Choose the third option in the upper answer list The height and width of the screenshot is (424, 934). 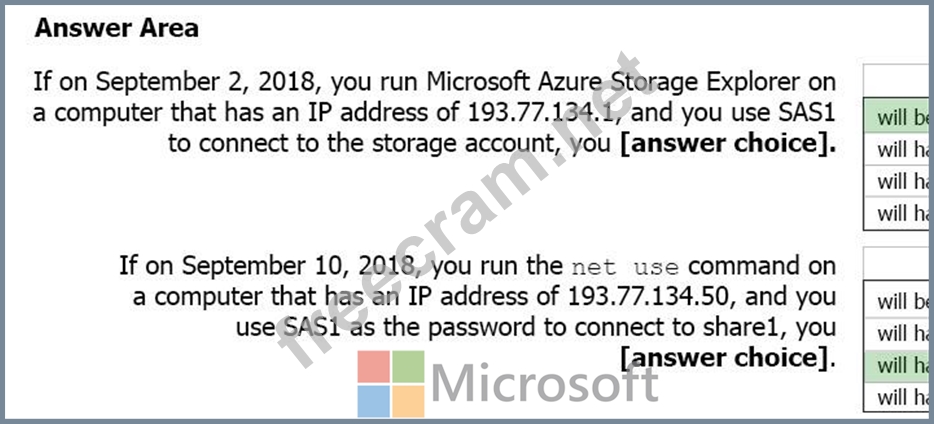coord(900,181)
